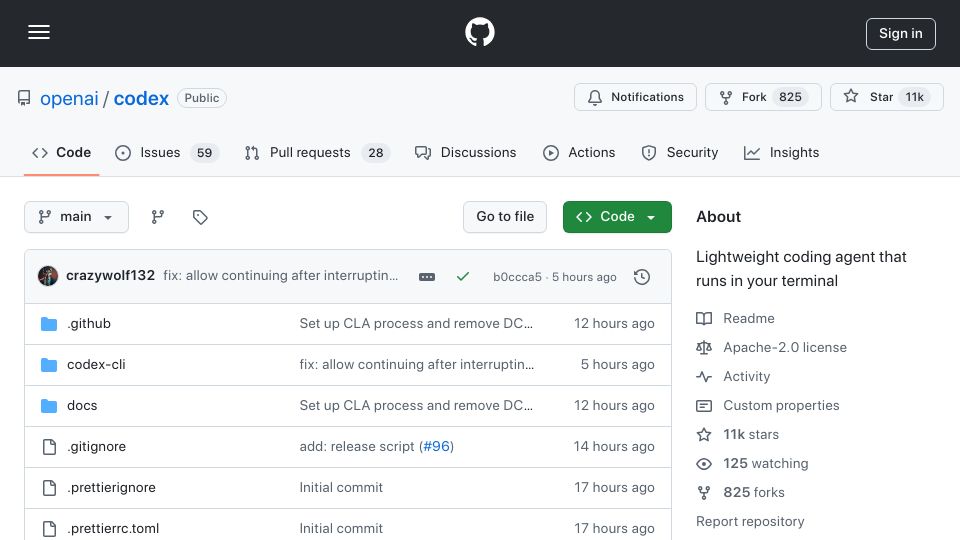Open the codex-cli folder

tap(96, 364)
